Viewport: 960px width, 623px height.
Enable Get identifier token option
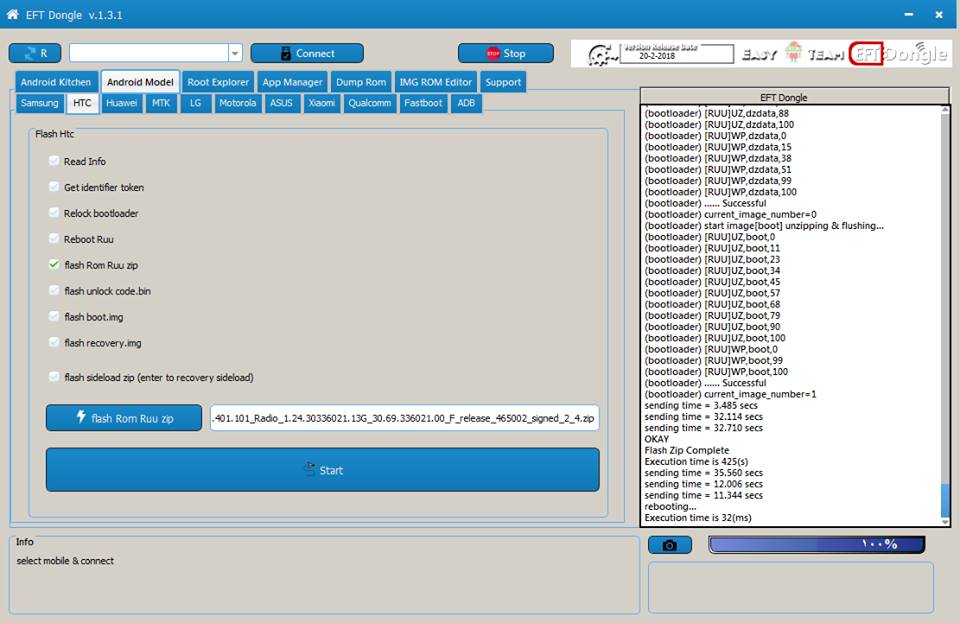pyautogui.click(x=54, y=187)
